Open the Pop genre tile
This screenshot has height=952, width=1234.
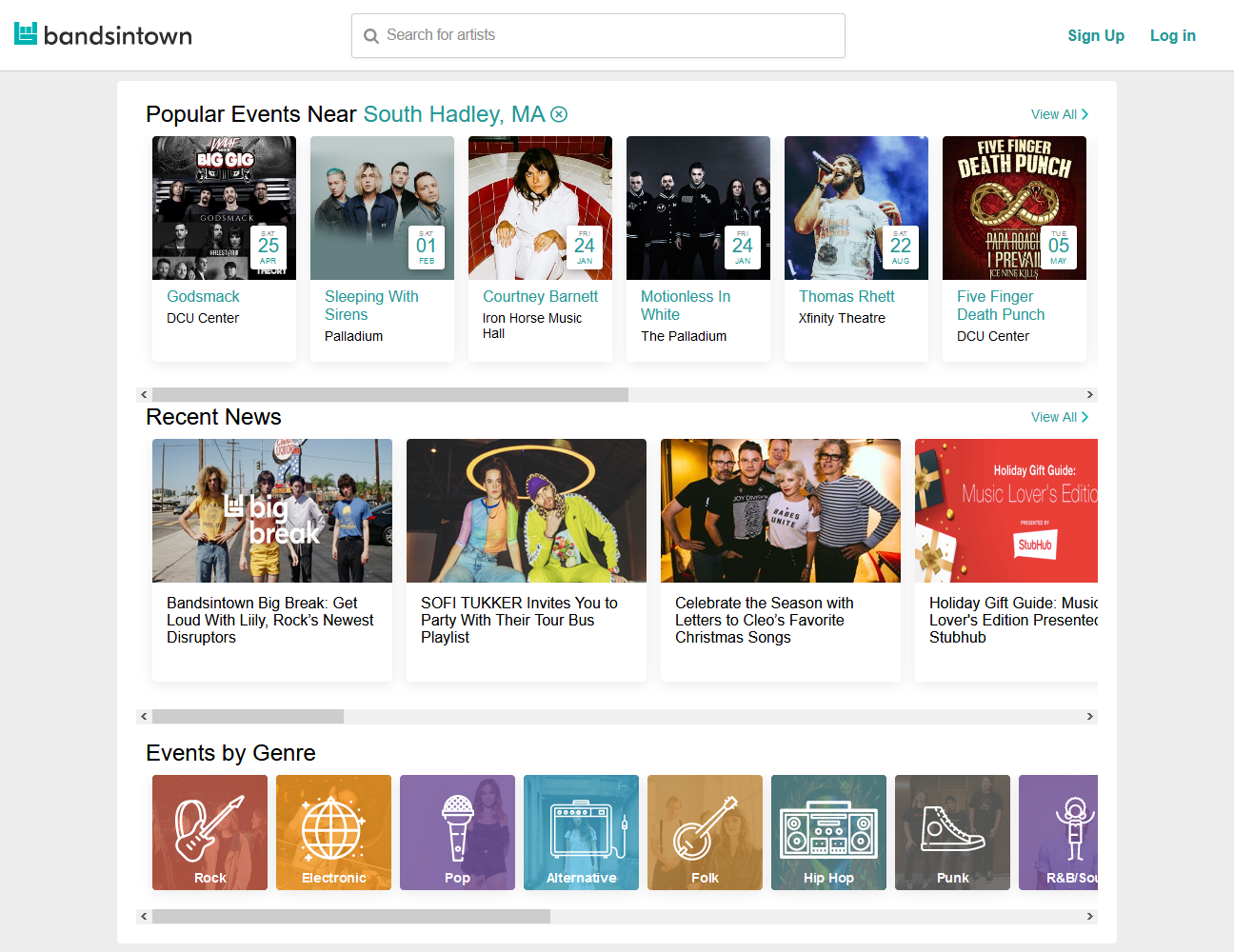457,832
